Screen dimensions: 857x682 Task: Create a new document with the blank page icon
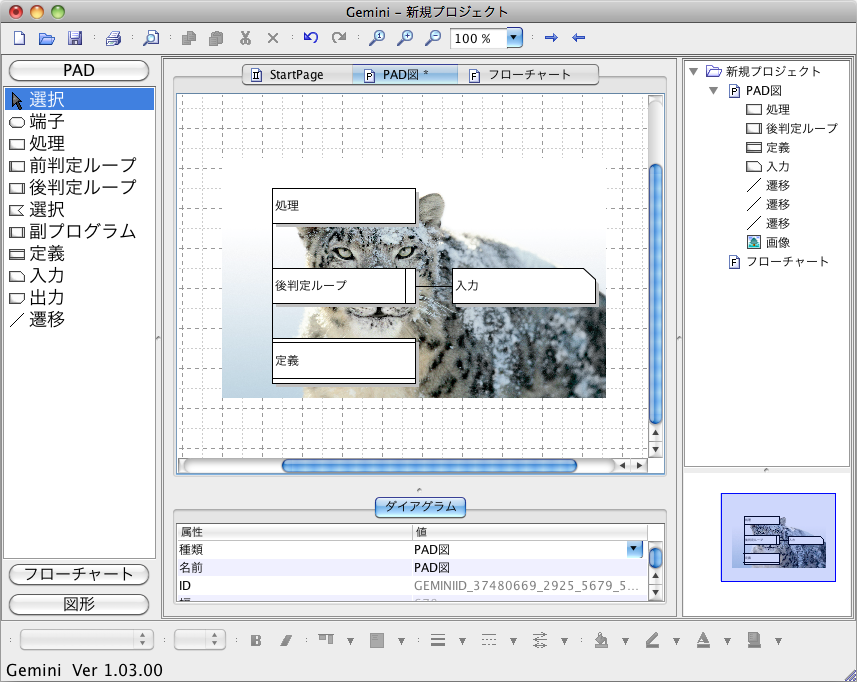tap(20, 38)
